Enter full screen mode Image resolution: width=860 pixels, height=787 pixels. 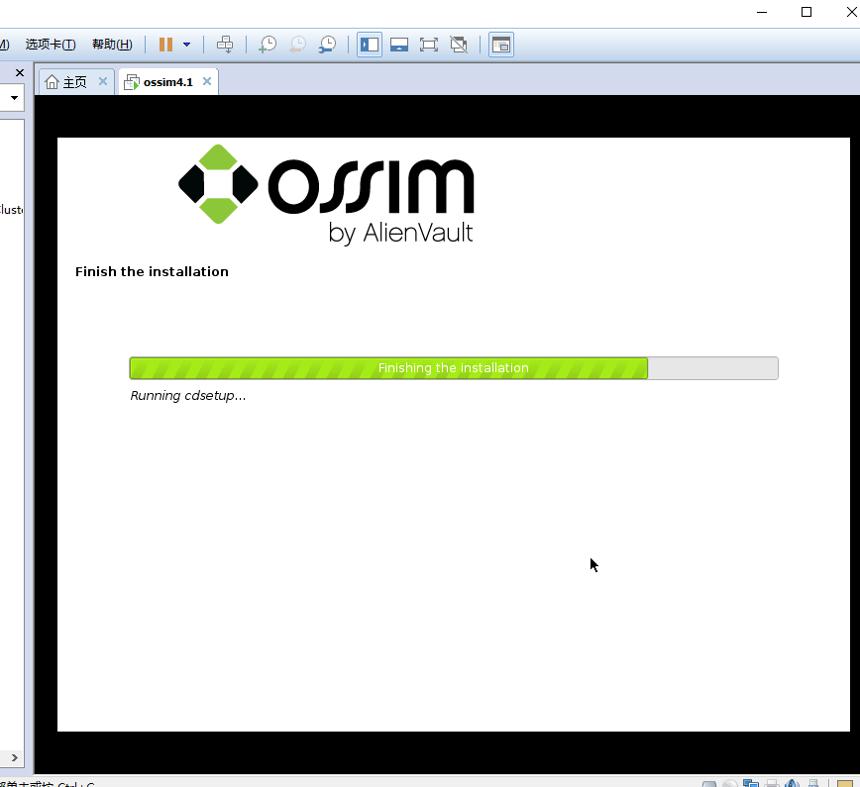click(429, 44)
